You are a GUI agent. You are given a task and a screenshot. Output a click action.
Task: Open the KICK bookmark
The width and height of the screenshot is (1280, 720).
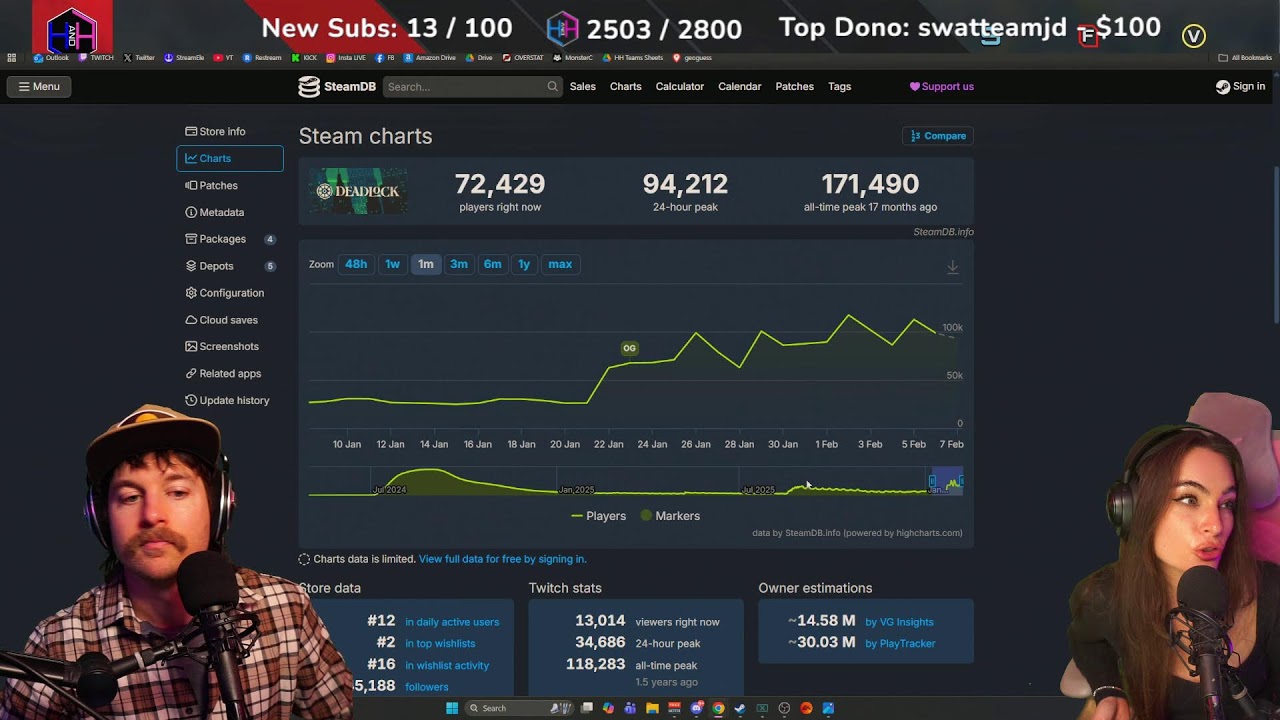(x=304, y=58)
